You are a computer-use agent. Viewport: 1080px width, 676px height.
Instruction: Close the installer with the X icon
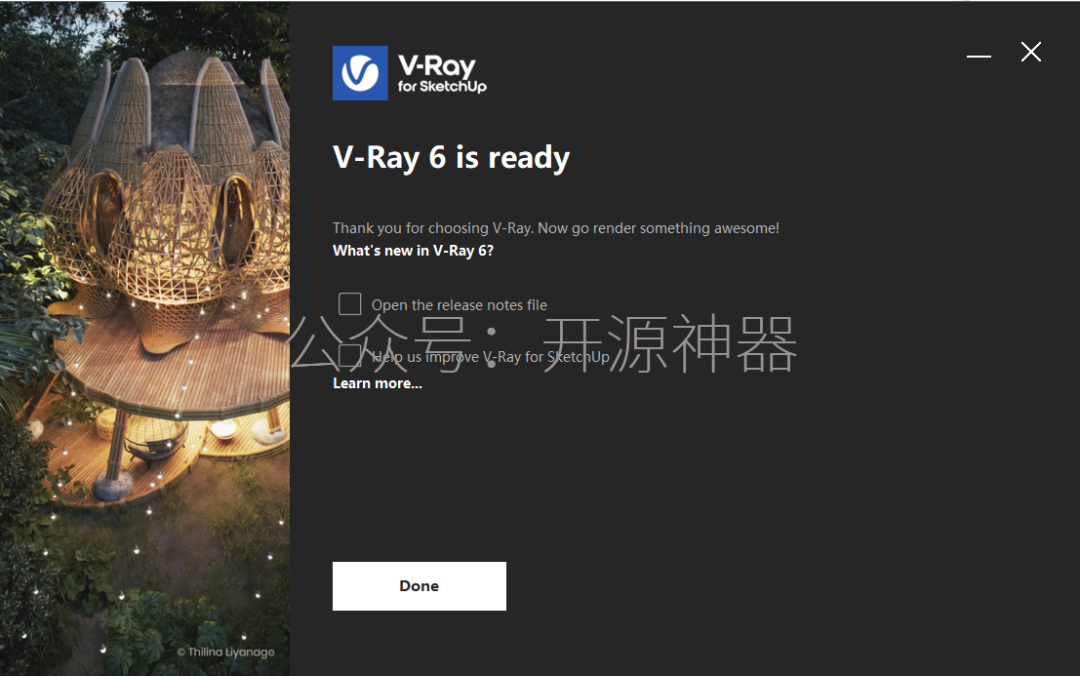[1030, 52]
